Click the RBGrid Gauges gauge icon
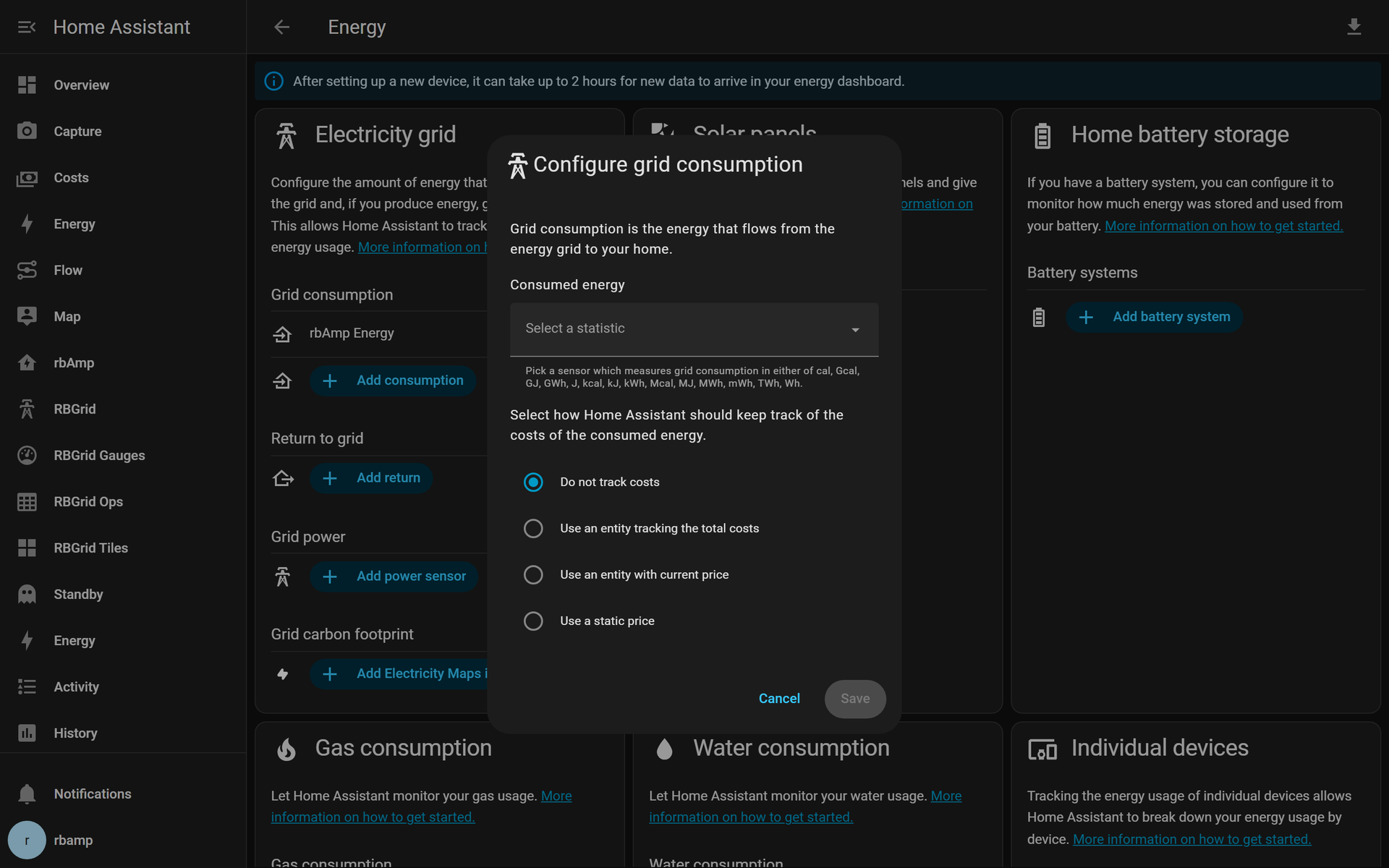The image size is (1389, 868). 27,455
